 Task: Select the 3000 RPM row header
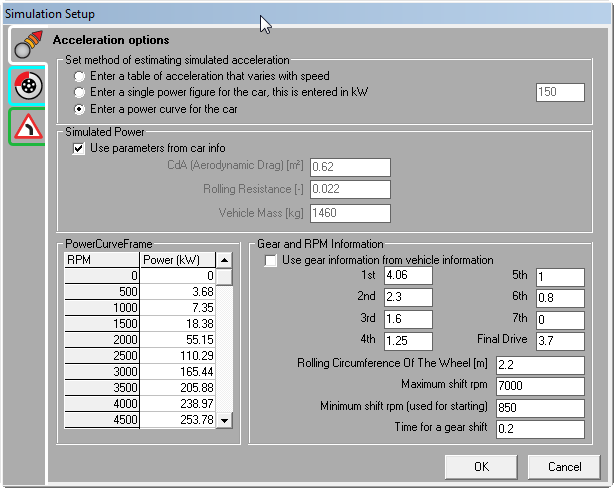coord(102,372)
